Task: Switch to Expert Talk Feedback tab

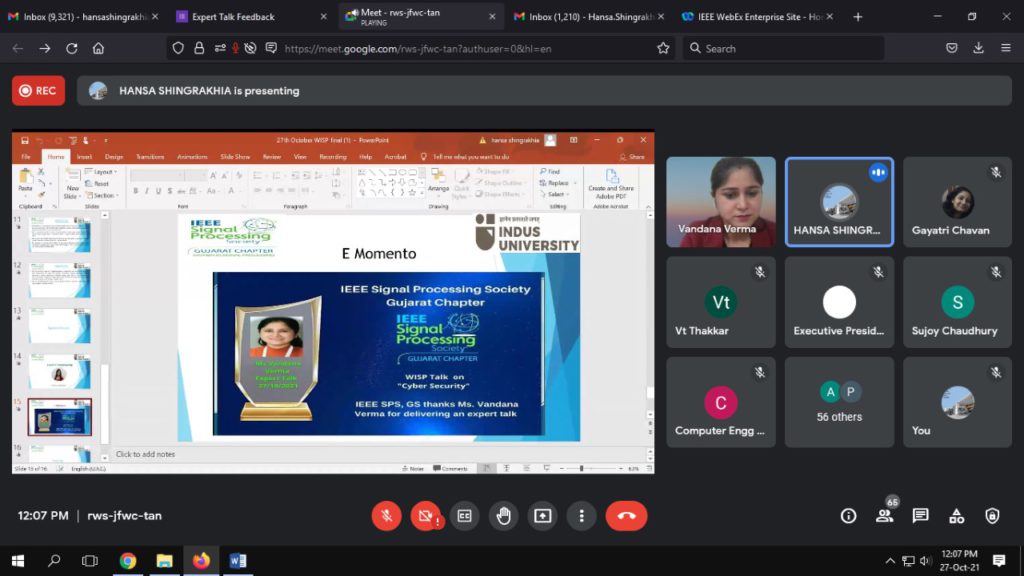Action: point(250,17)
